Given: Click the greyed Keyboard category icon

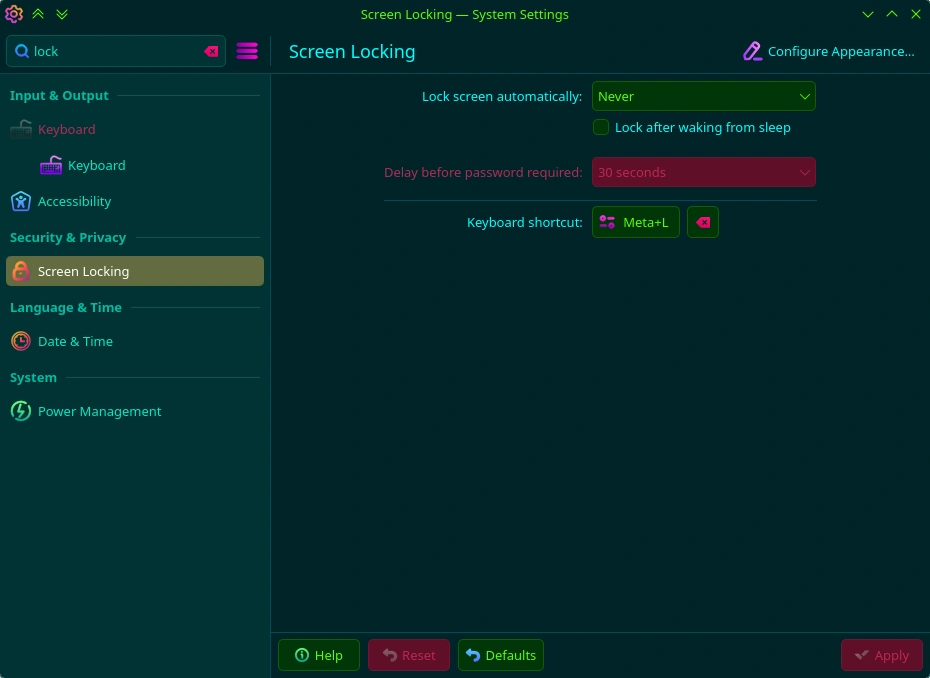Looking at the screenshot, I should tap(21, 129).
